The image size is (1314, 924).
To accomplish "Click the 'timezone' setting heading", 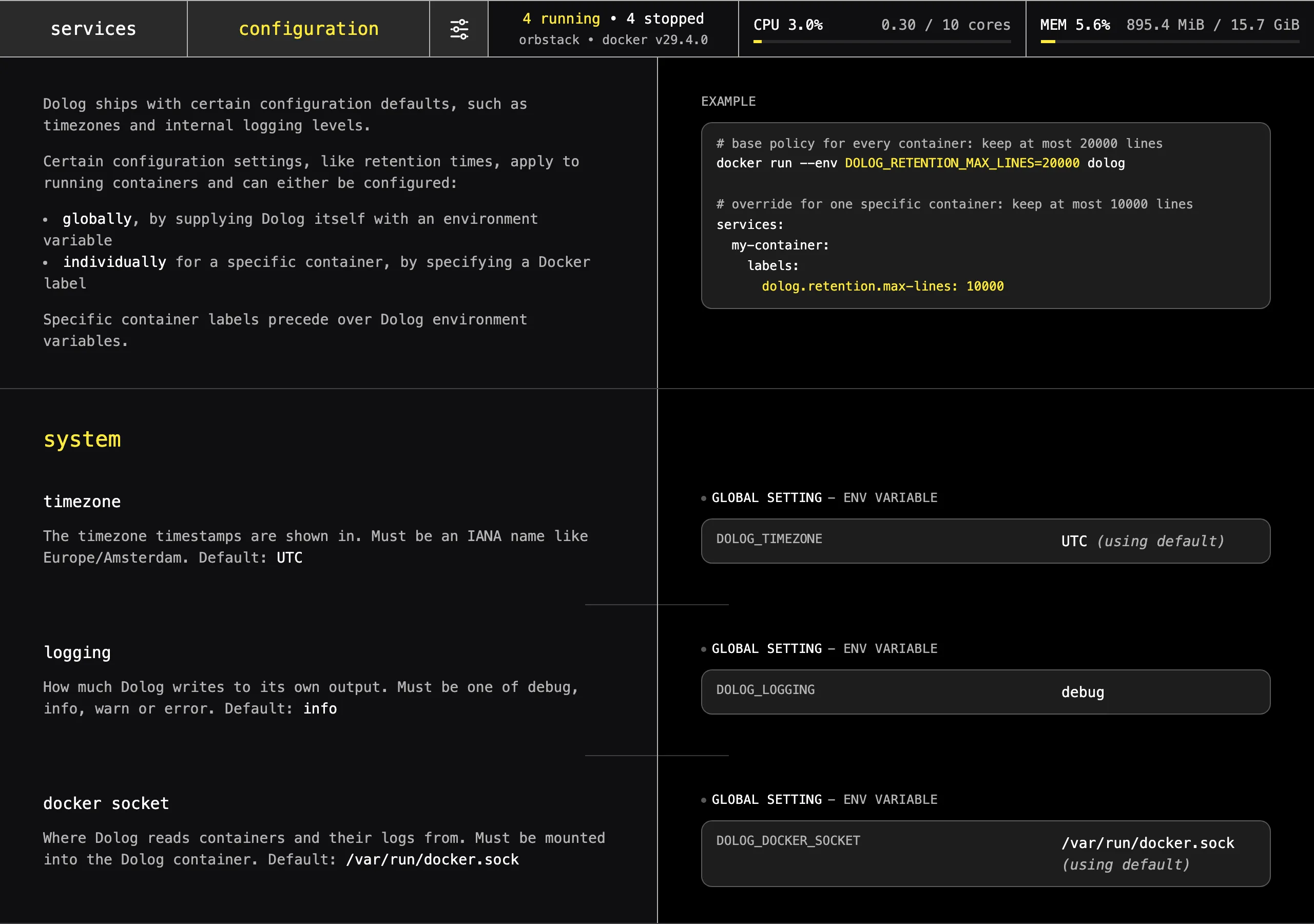I will tap(82, 502).
